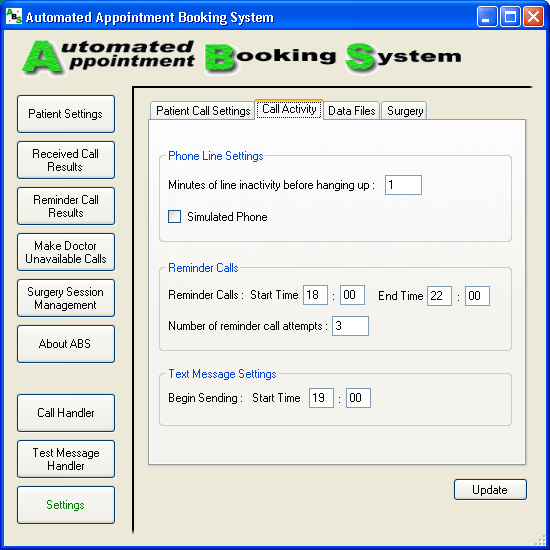
Task: Open the Call Handler
Action: (66, 413)
